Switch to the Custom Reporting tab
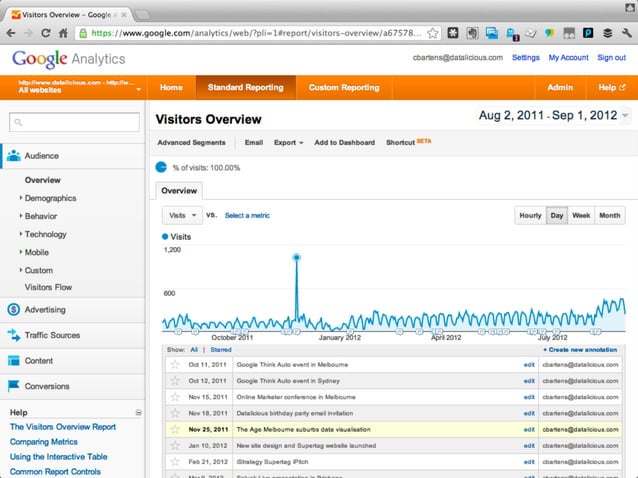This screenshot has width=638, height=478. [343, 88]
